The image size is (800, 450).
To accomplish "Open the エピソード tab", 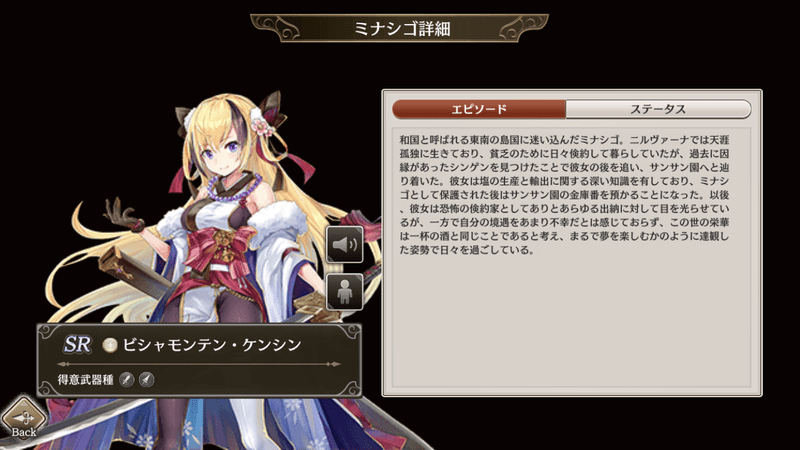I will pyautogui.click(x=479, y=109).
